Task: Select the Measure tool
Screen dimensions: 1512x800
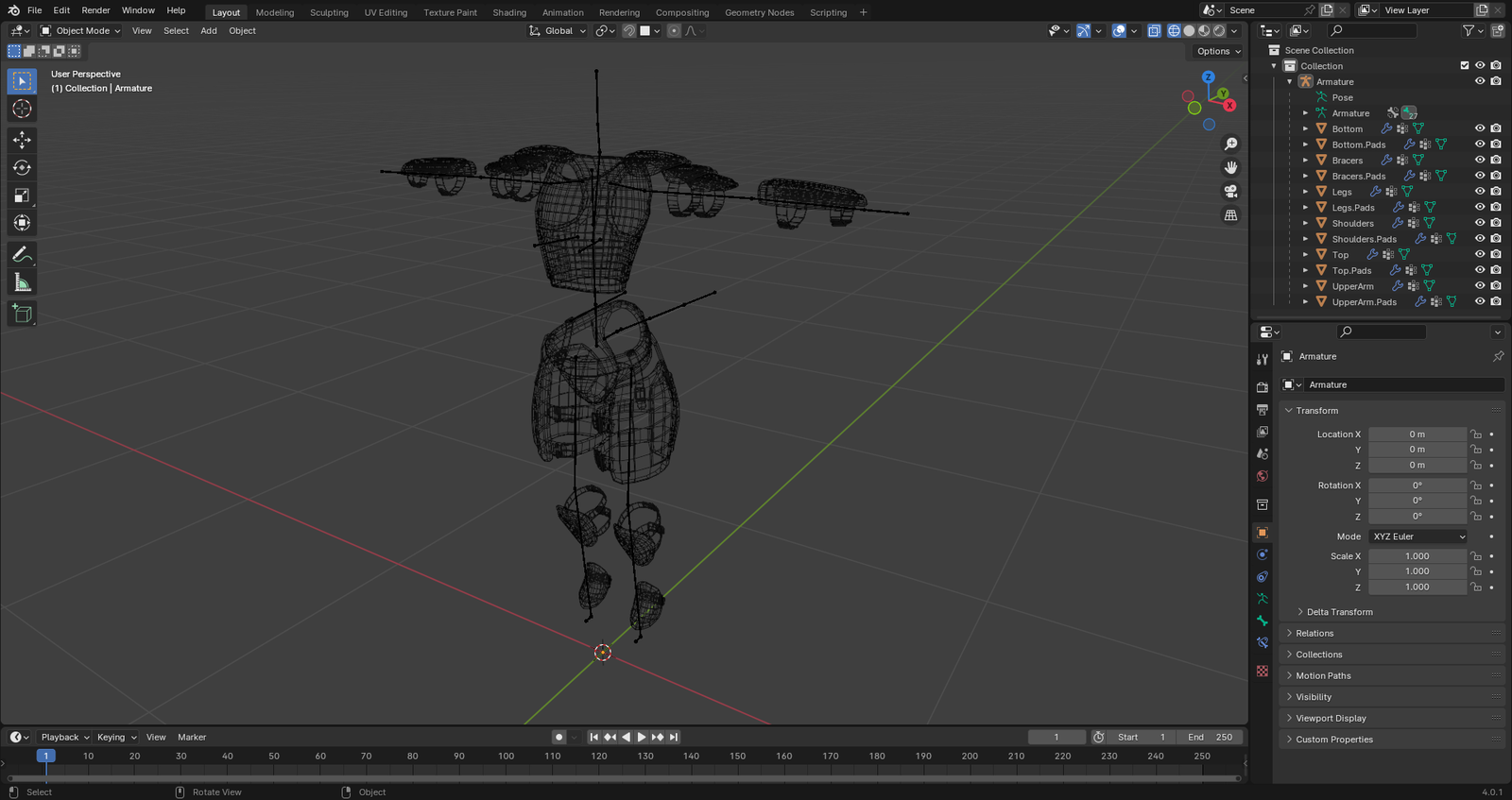Action: (22, 283)
